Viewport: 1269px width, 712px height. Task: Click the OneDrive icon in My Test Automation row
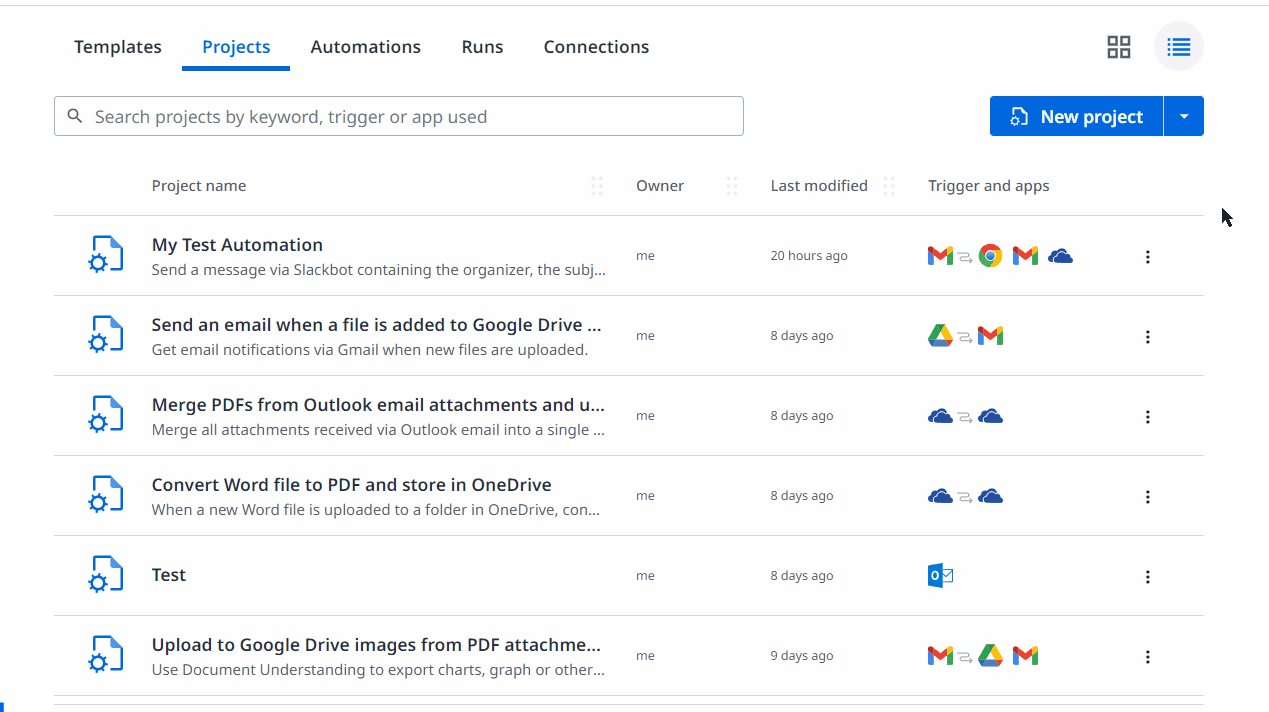tap(1060, 256)
